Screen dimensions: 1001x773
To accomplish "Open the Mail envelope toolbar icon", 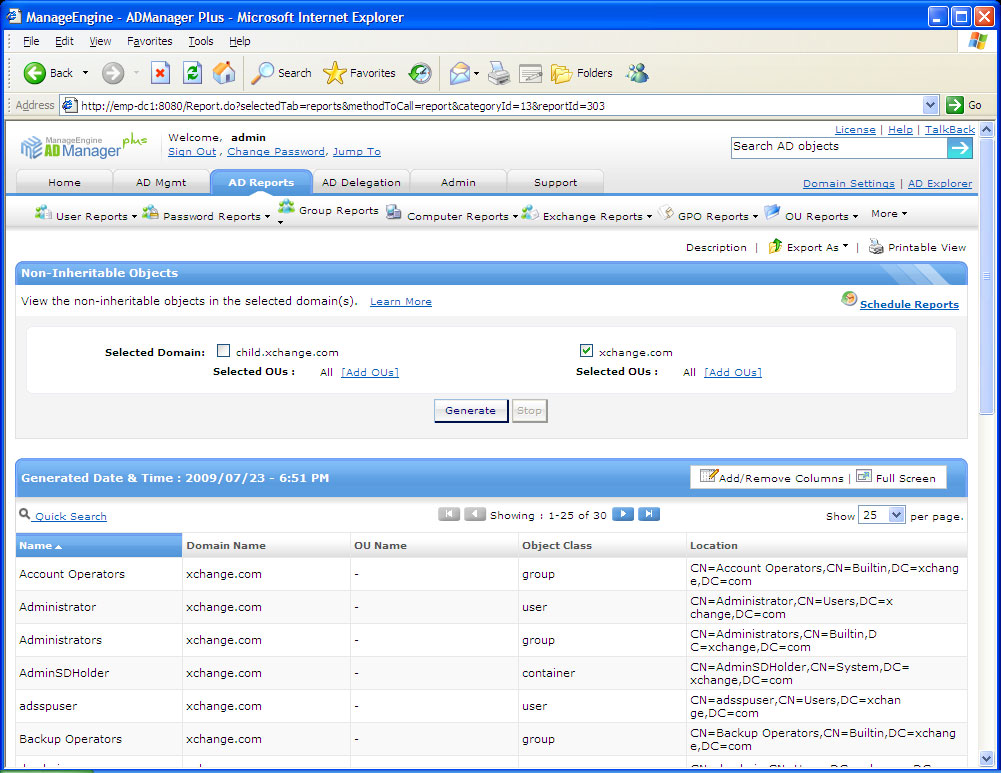I will click(x=460, y=73).
